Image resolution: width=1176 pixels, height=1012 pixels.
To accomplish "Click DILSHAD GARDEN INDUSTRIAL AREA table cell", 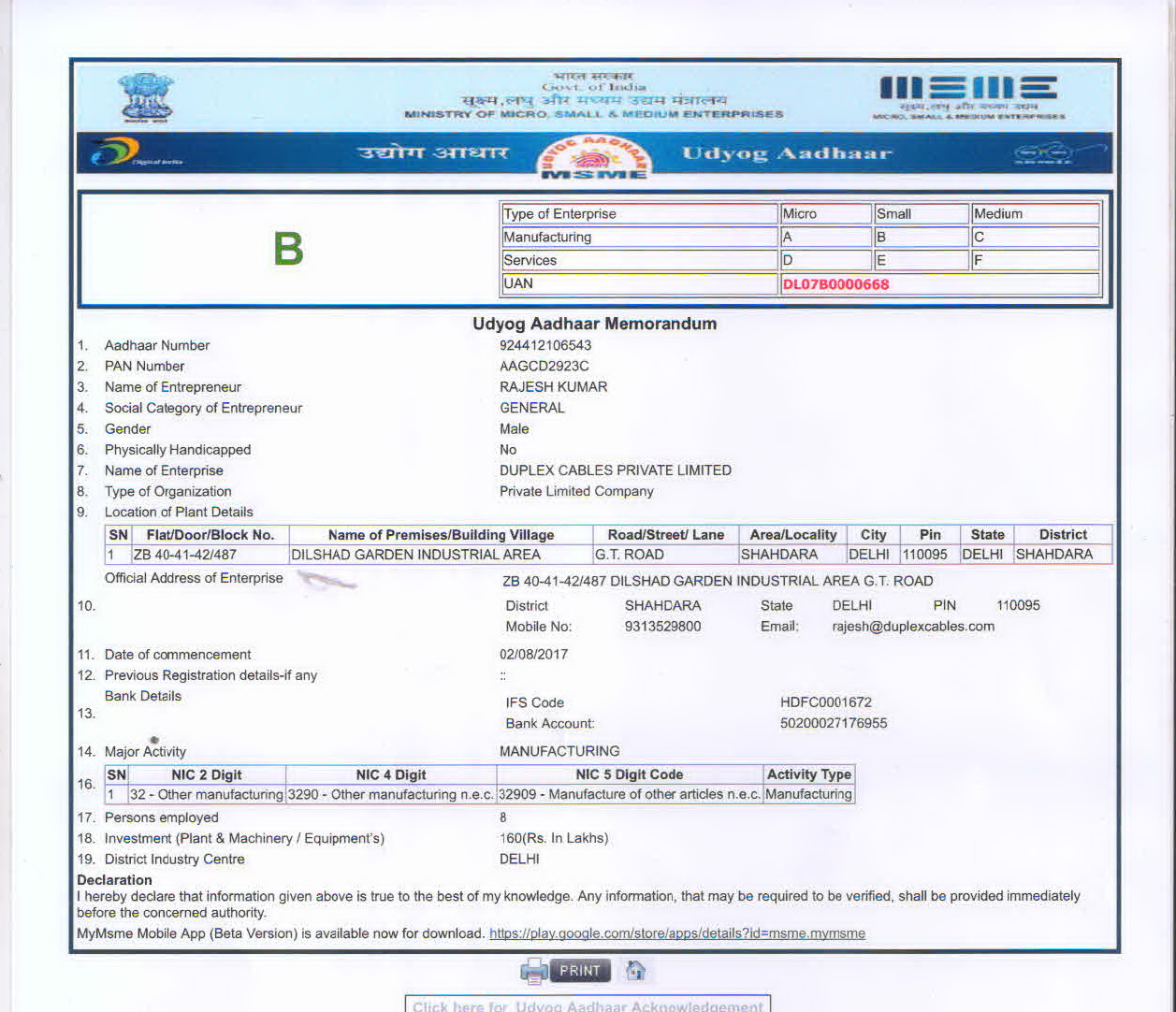I will pos(441,555).
